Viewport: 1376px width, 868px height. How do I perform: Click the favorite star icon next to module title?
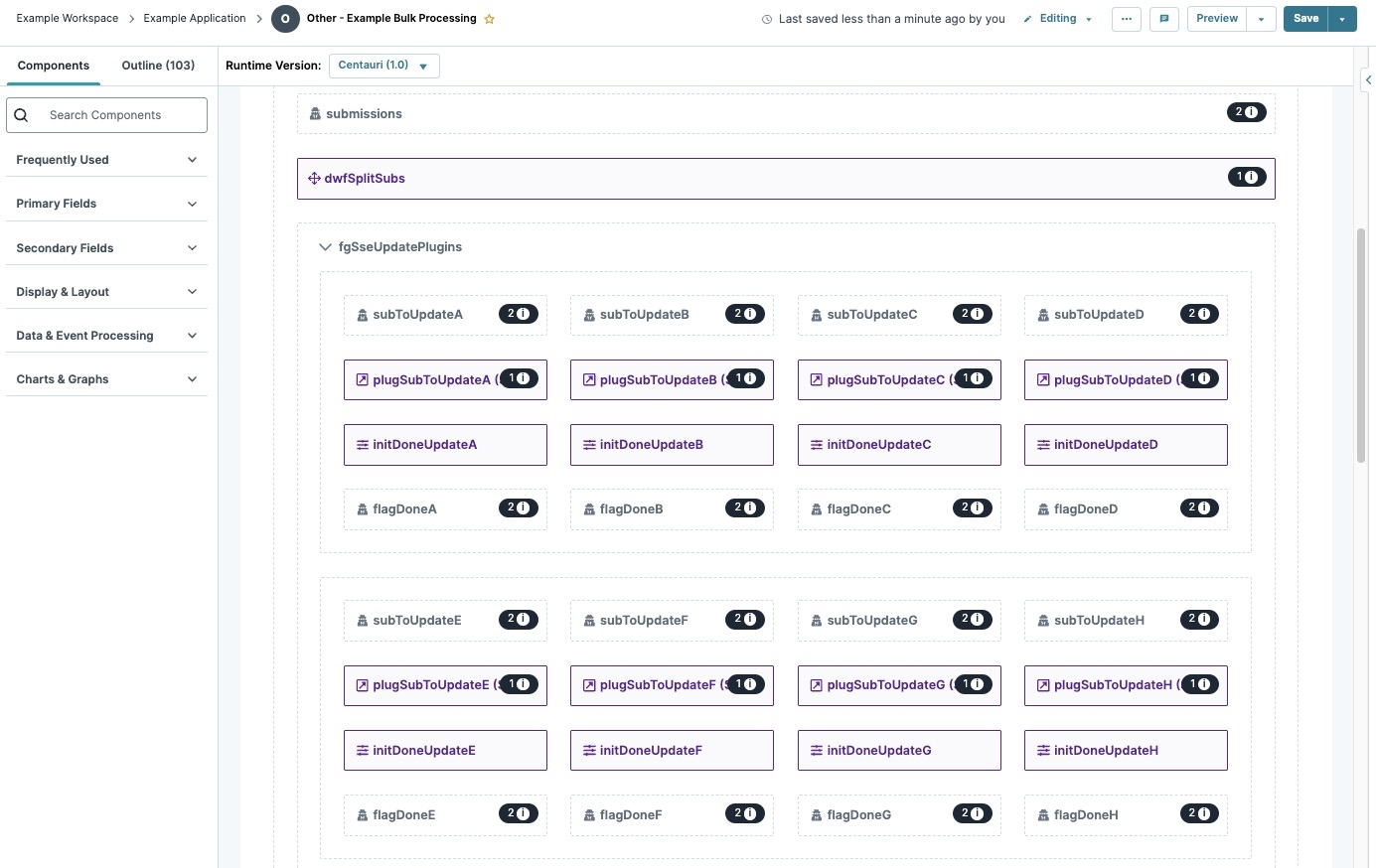[x=489, y=19]
